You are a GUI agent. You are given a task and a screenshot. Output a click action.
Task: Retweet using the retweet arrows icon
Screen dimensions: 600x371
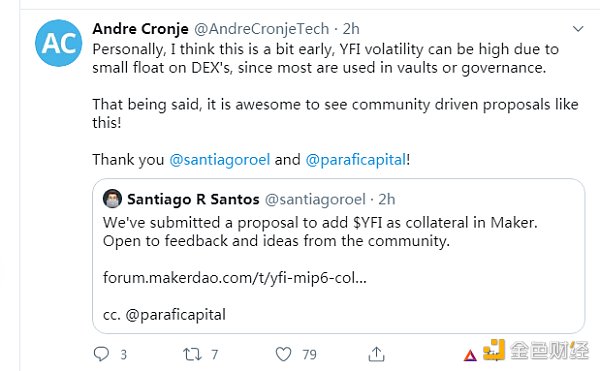[x=192, y=354]
